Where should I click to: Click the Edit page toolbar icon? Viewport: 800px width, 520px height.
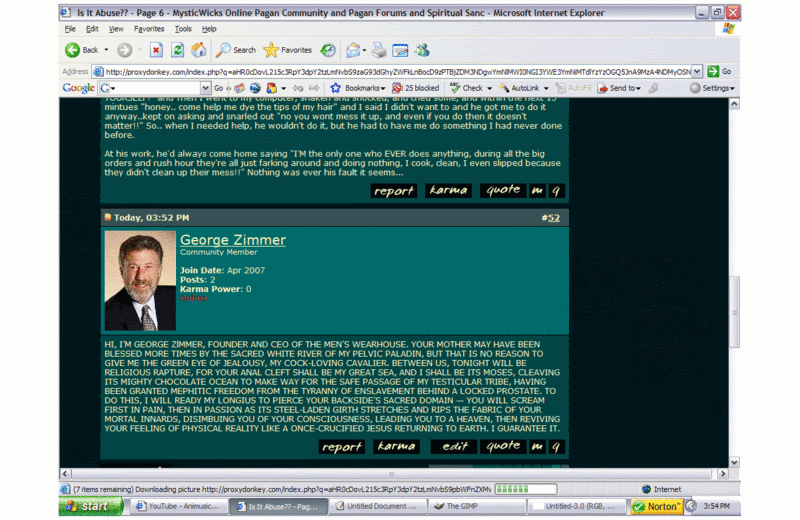(400, 50)
